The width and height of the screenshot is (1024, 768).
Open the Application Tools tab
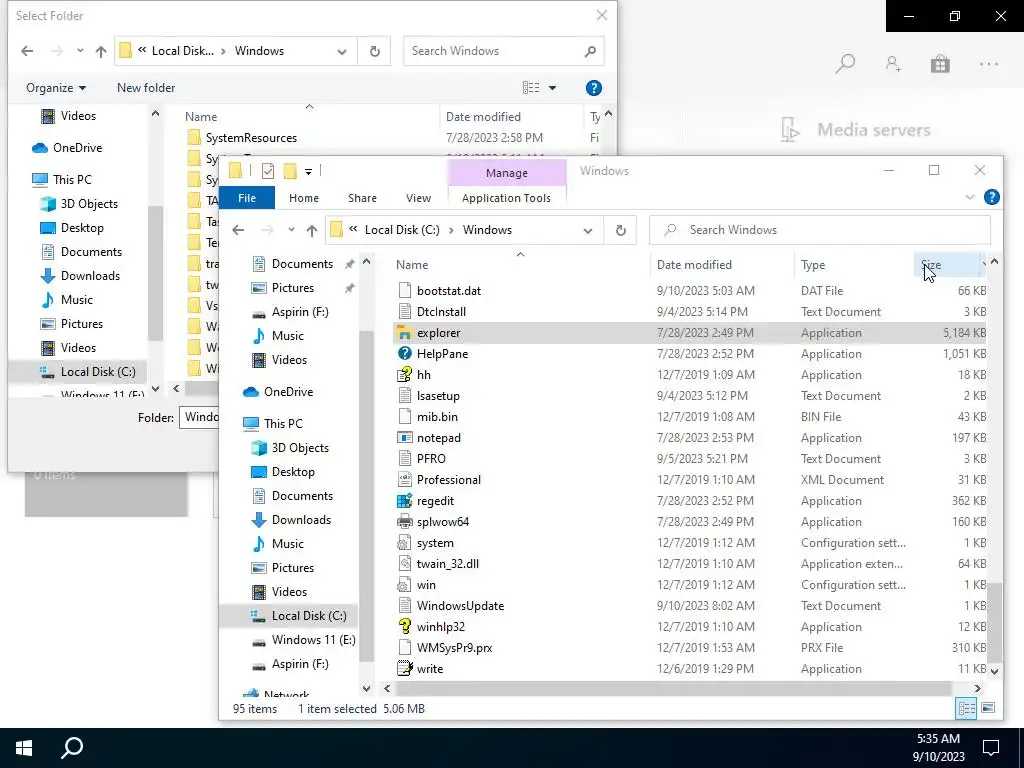[x=506, y=198]
